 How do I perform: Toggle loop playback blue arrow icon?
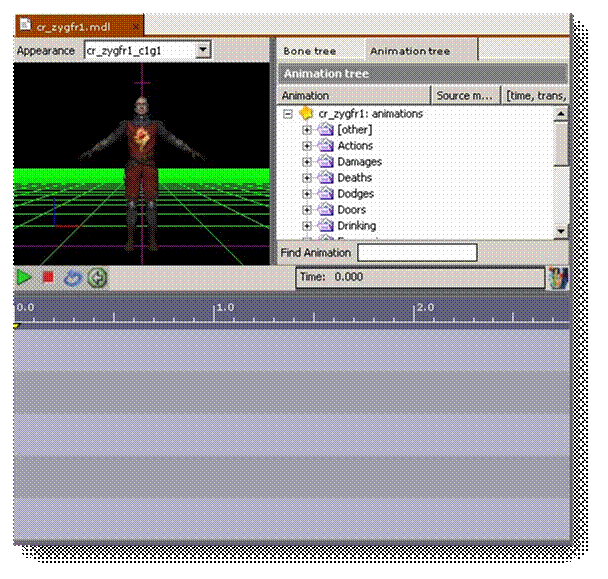click(x=73, y=278)
